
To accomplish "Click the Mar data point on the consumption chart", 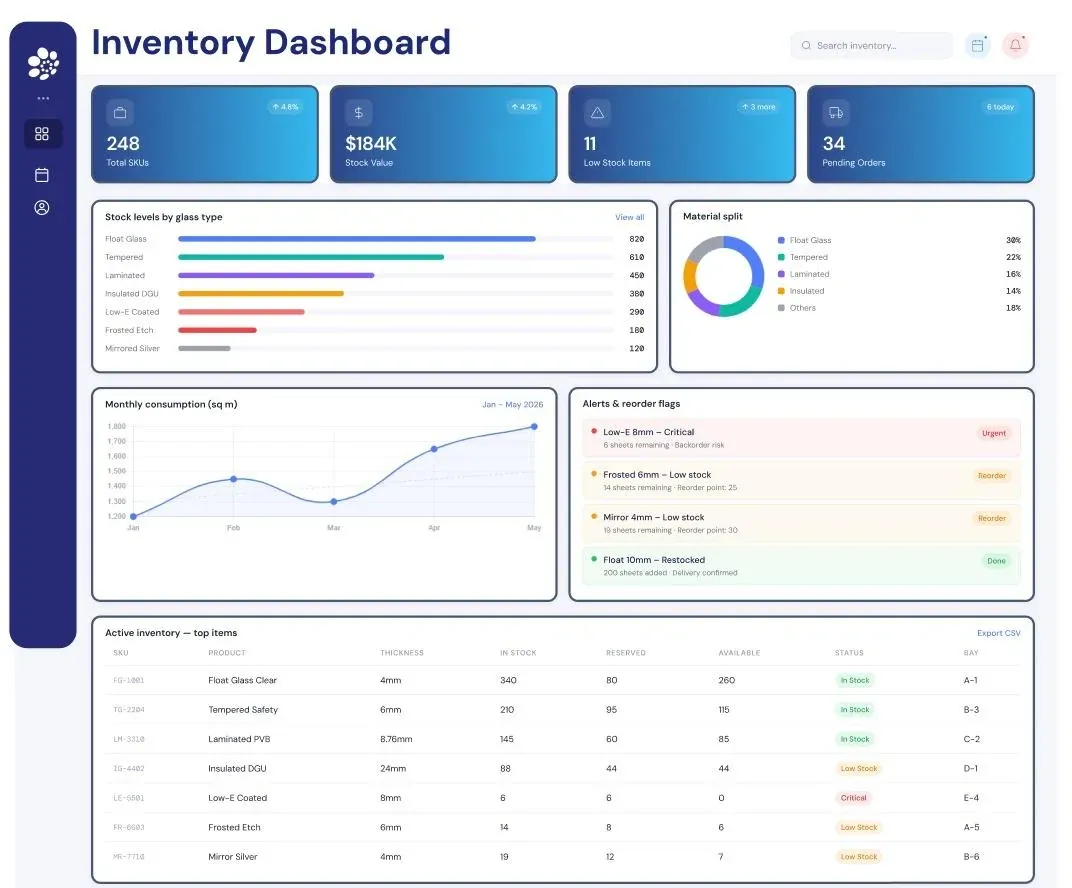I will [334, 502].
